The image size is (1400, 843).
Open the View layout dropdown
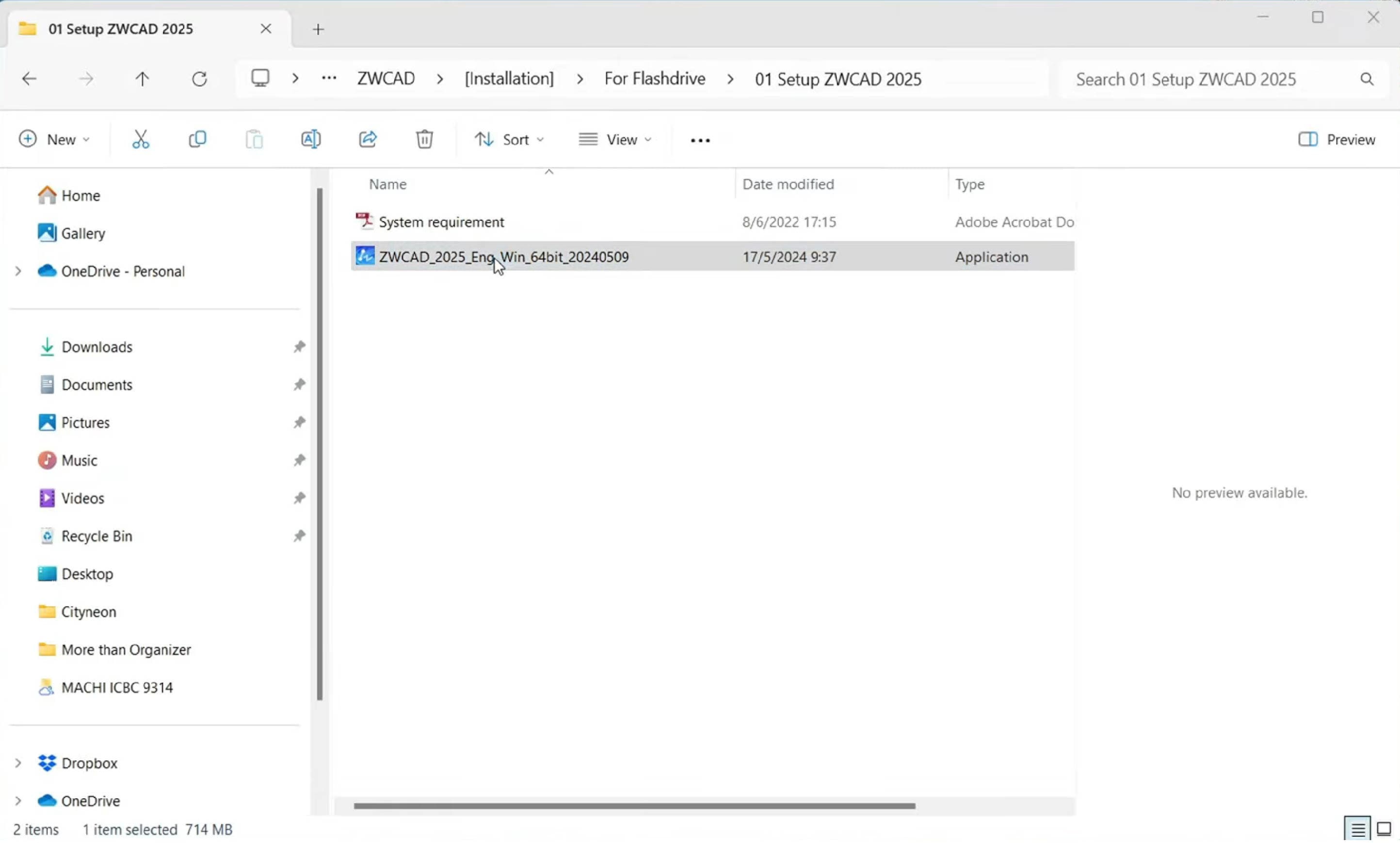pos(615,139)
